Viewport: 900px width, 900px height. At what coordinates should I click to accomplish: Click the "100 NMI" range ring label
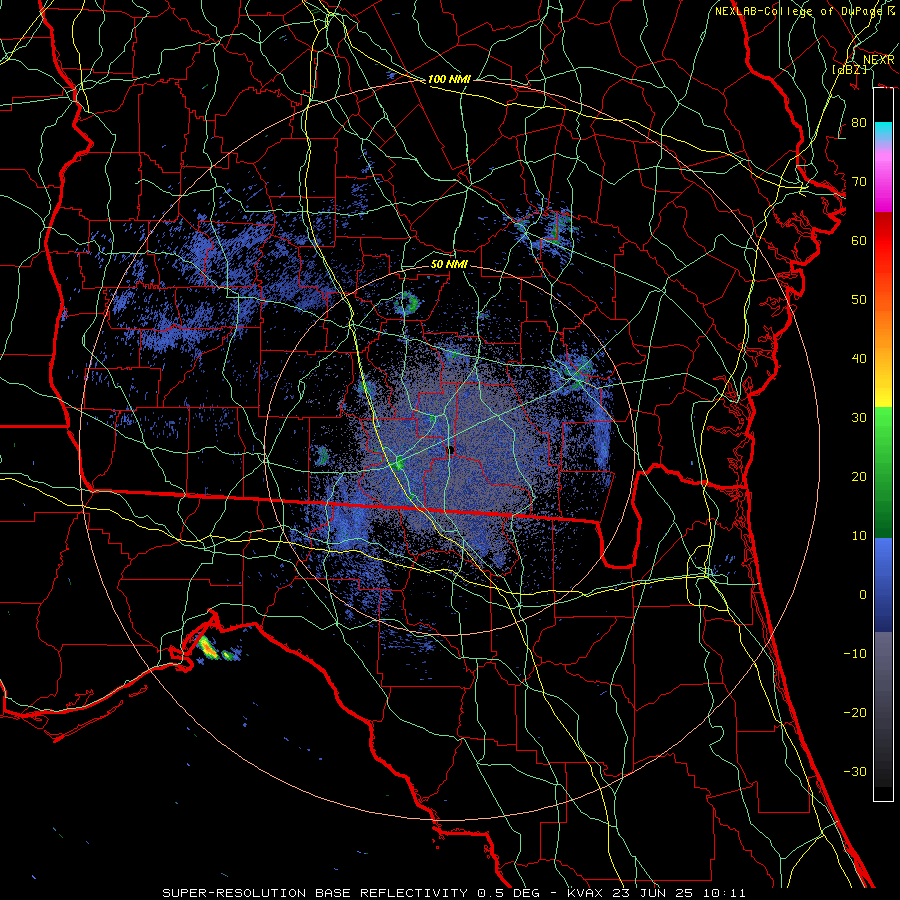tap(449, 79)
